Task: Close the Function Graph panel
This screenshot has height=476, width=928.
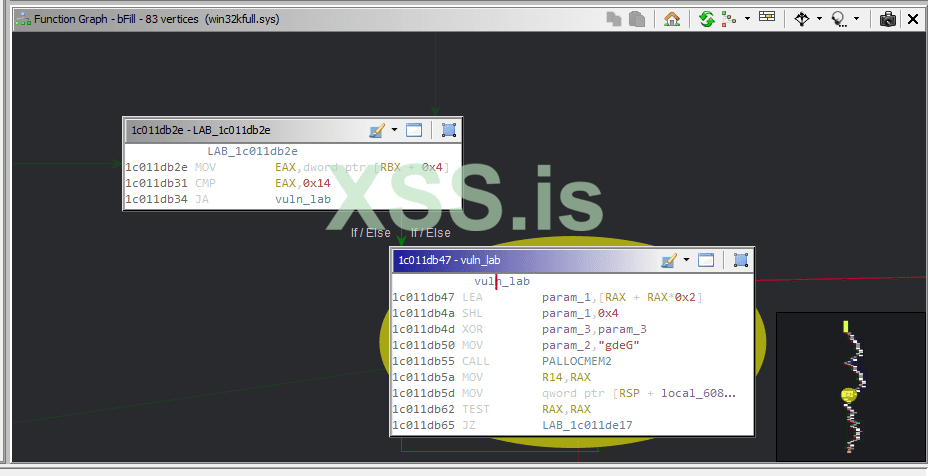Action: pyautogui.click(x=913, y=19)
